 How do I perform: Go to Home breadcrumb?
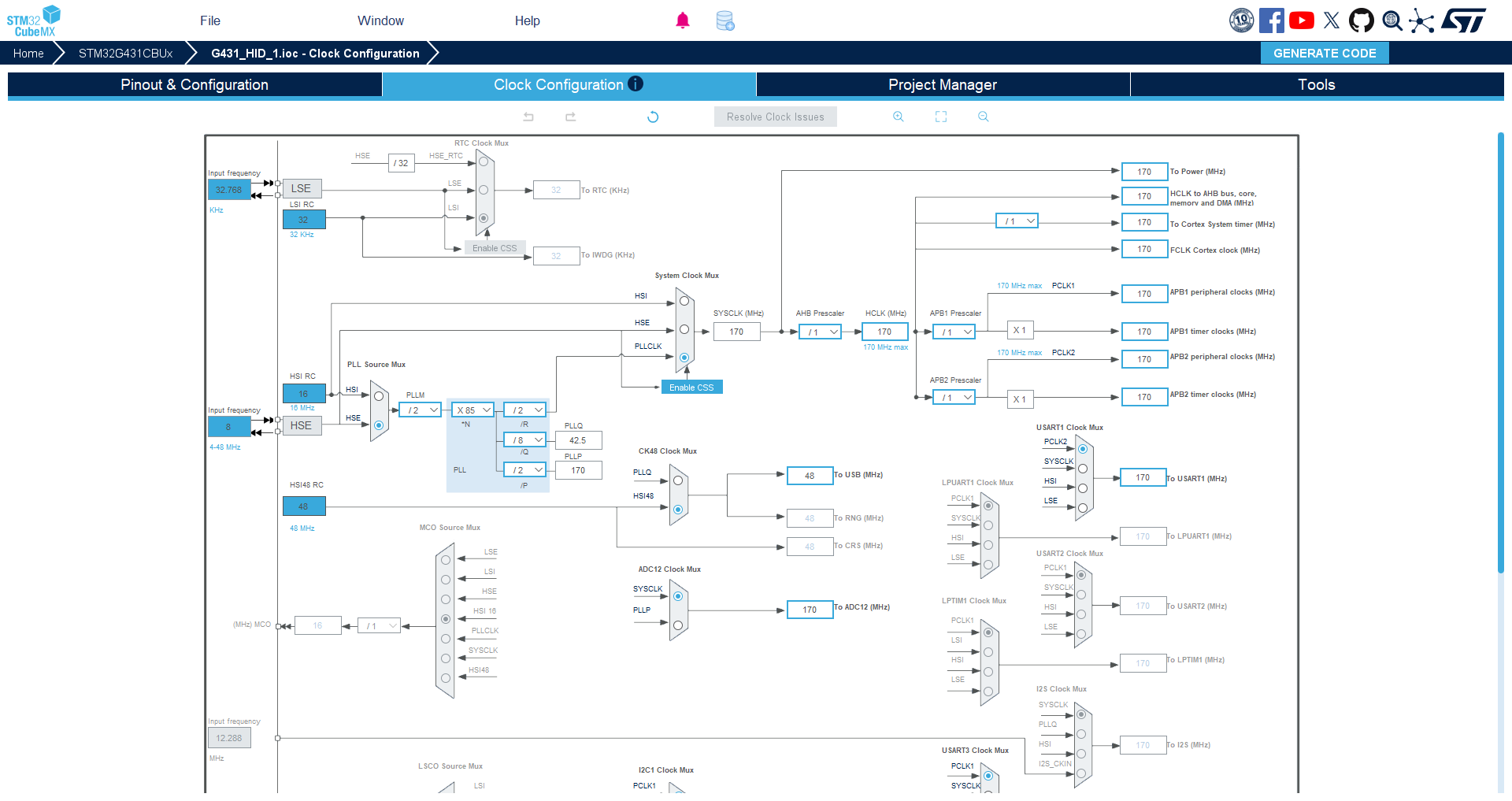click(x=28, y=53)
